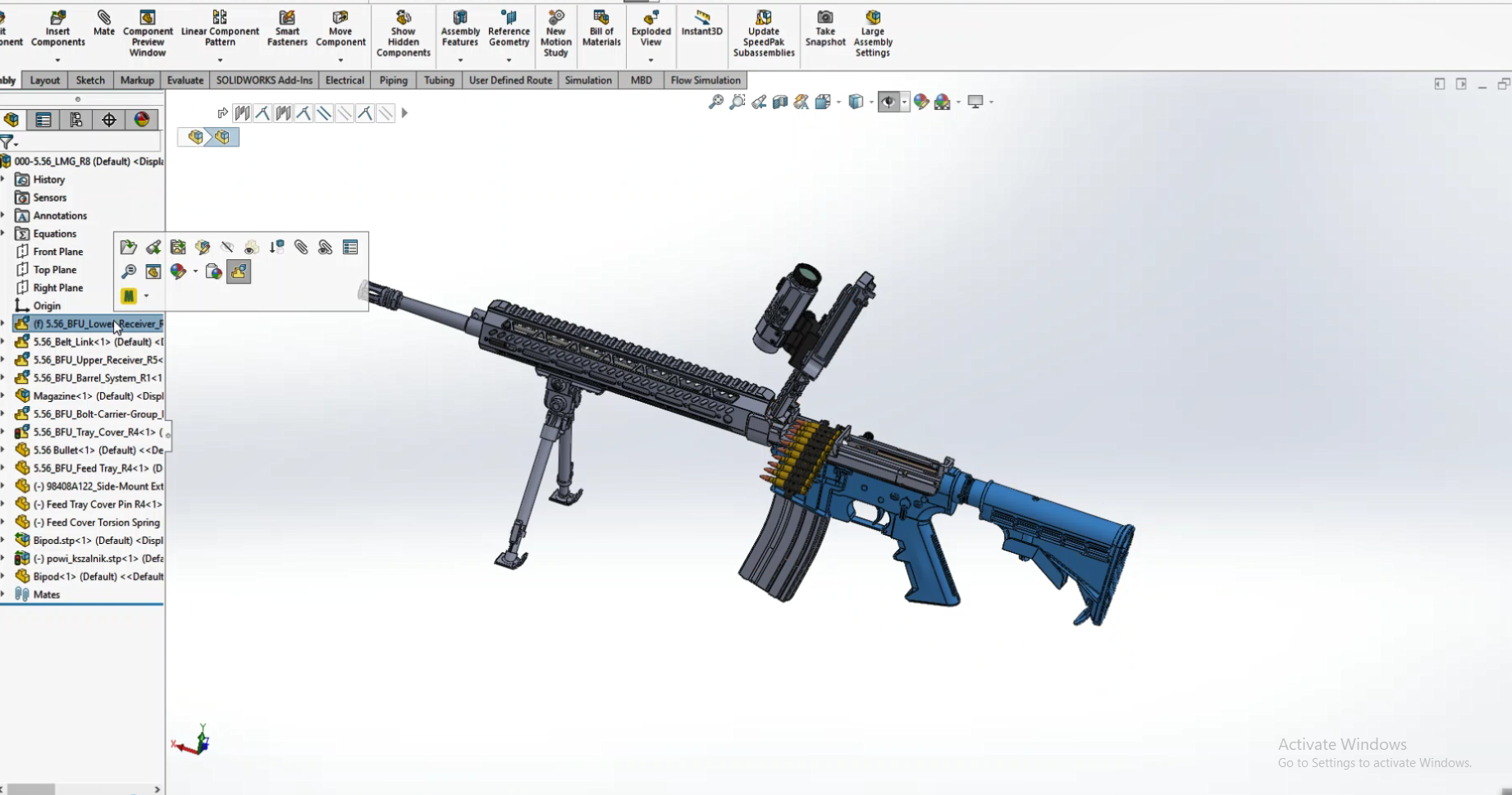Expand the Mates folder in tree
Viewport: 1512px width, 795px height.
point(3,594)
